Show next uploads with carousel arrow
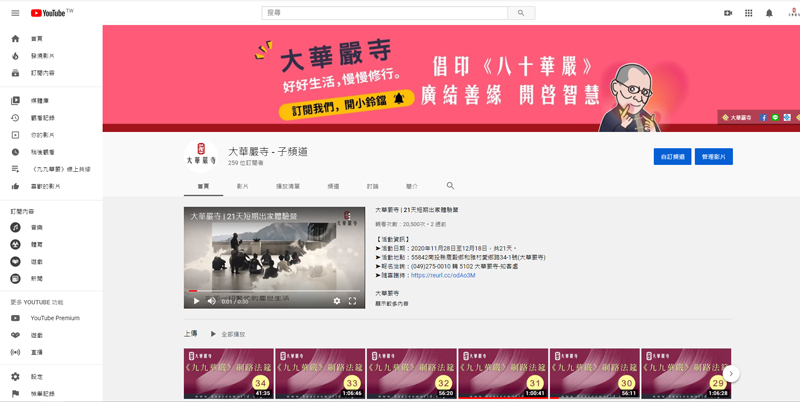 click(x=731, y=373)
